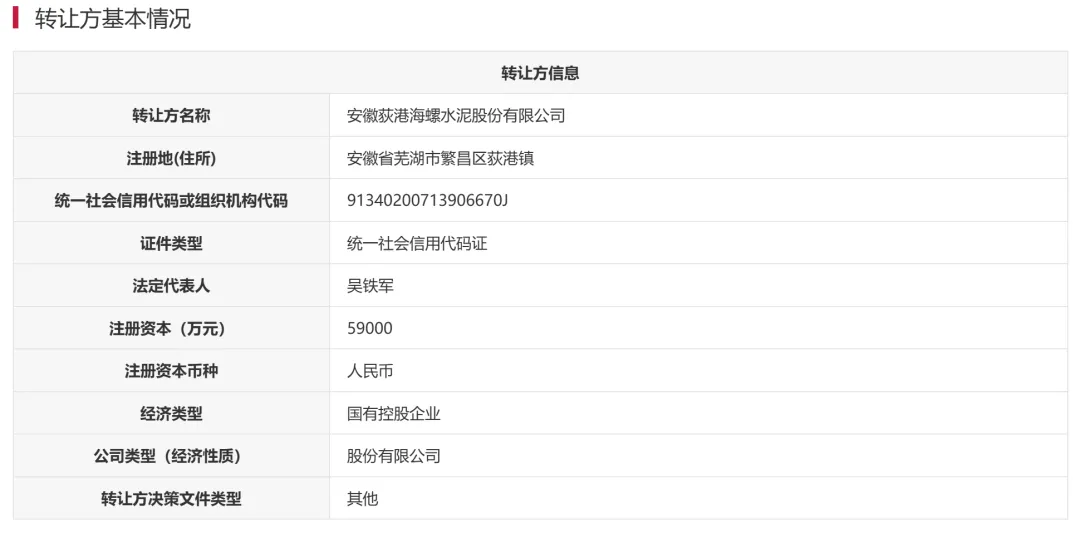This screenshot has width=1080, height=533.
Task: Select company type value 股份有限公司
Action: point(394,457)
